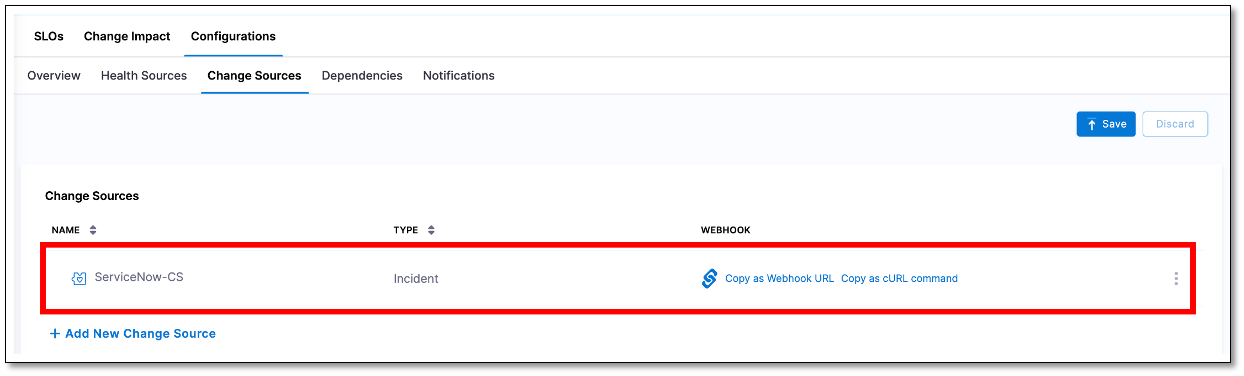Open the Notifications sub-tab

click(x=459, y=76)
